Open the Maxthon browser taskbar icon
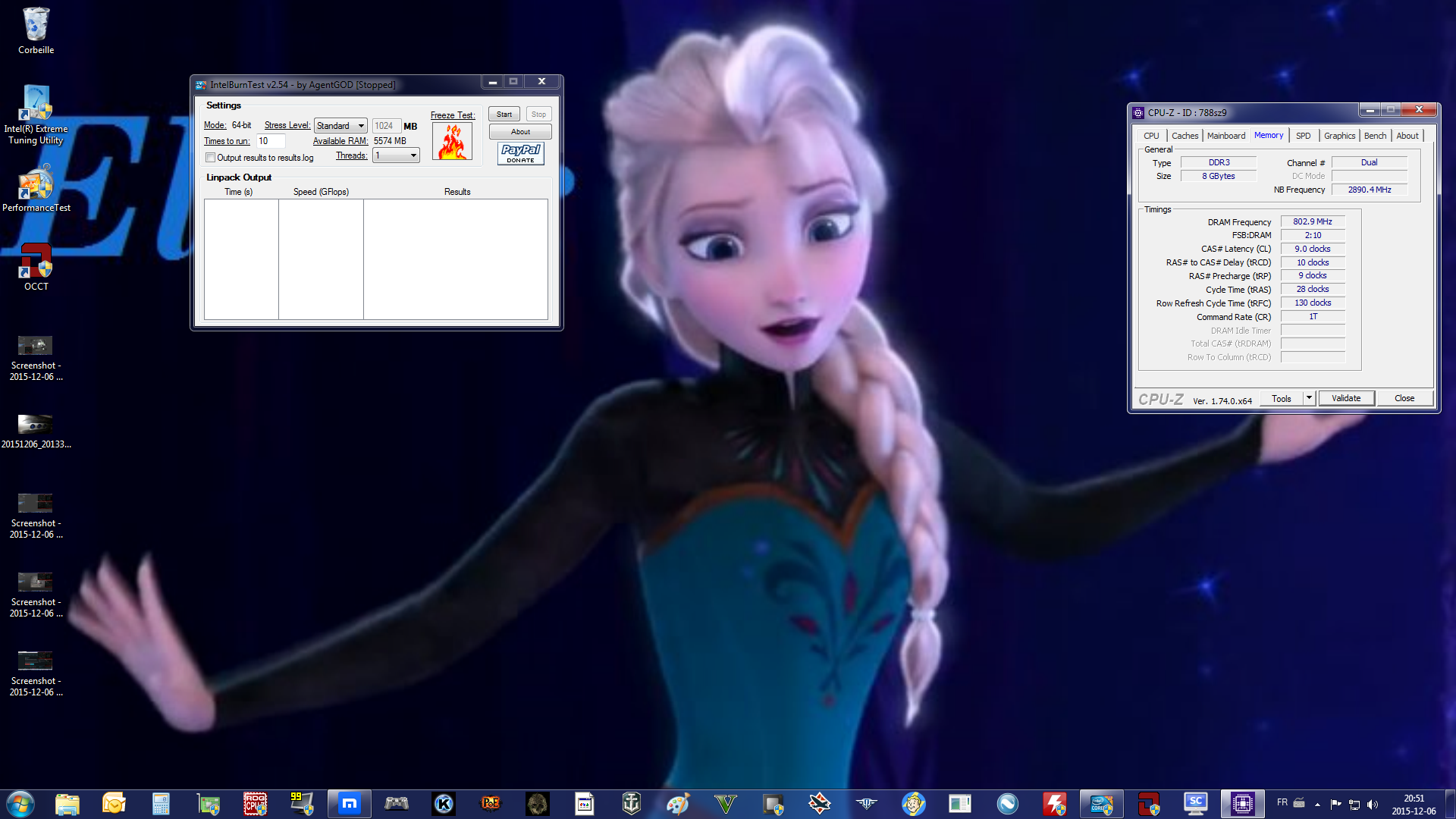 (x=349, y=804)
